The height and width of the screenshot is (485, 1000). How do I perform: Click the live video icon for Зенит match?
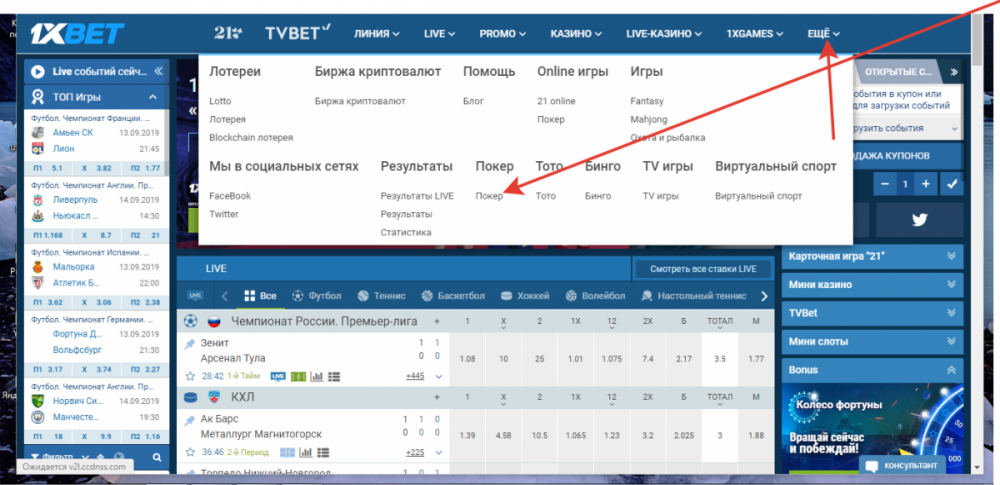pyautogui.click(x=278, y=376)
